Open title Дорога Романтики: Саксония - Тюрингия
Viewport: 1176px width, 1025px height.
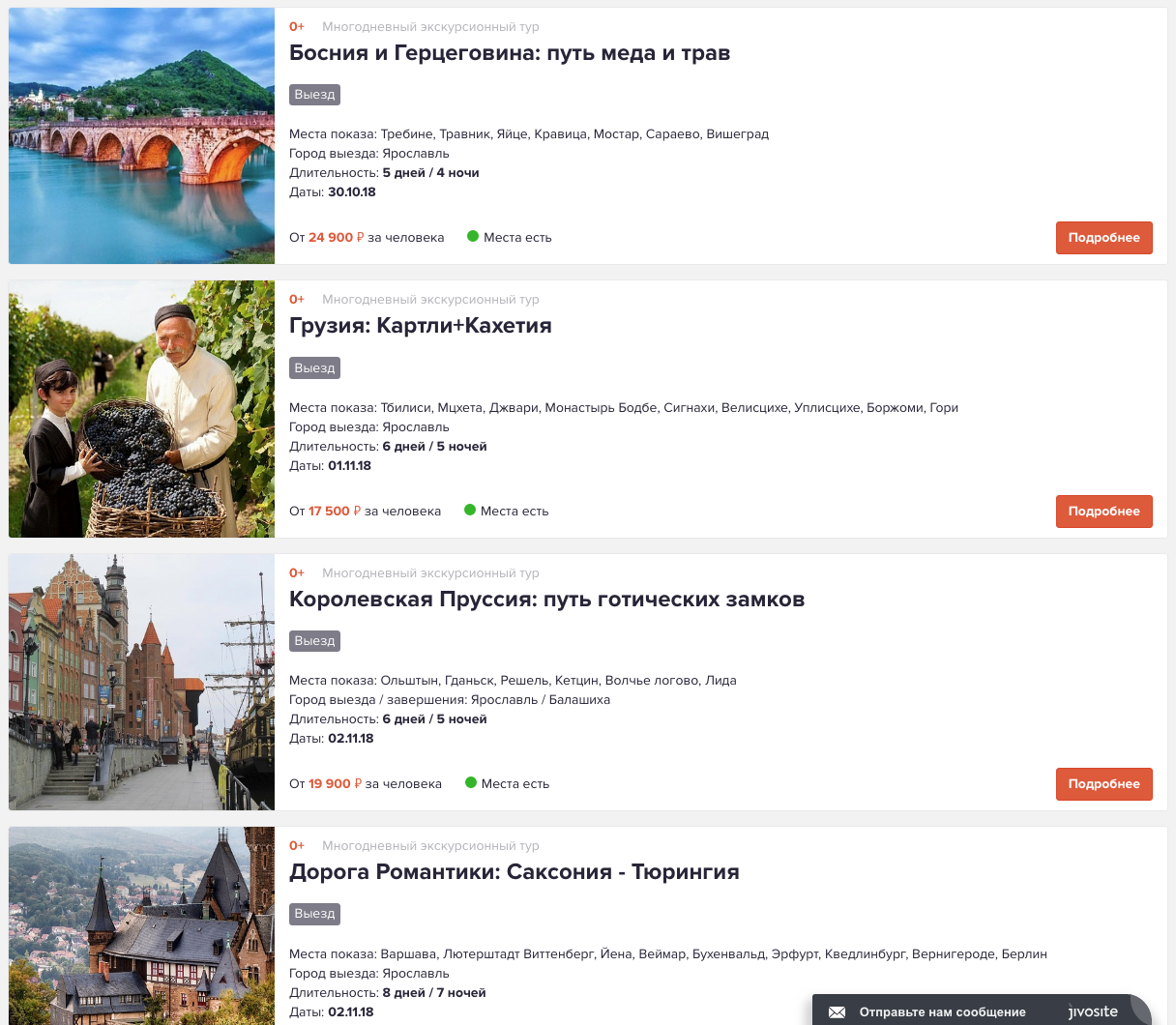[514, 872]
